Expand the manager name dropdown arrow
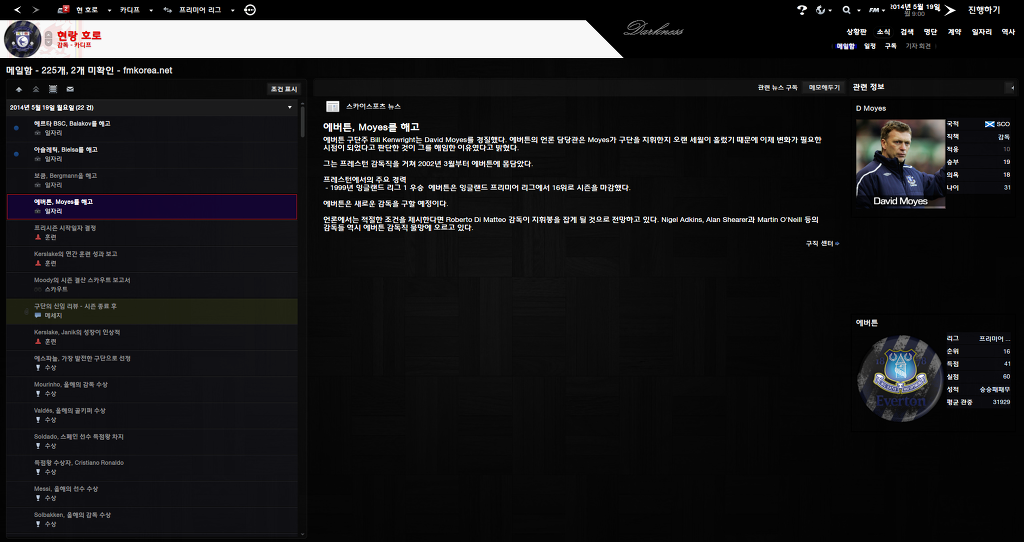This screenshot has width=1024, height=542. tap(109, 10)
